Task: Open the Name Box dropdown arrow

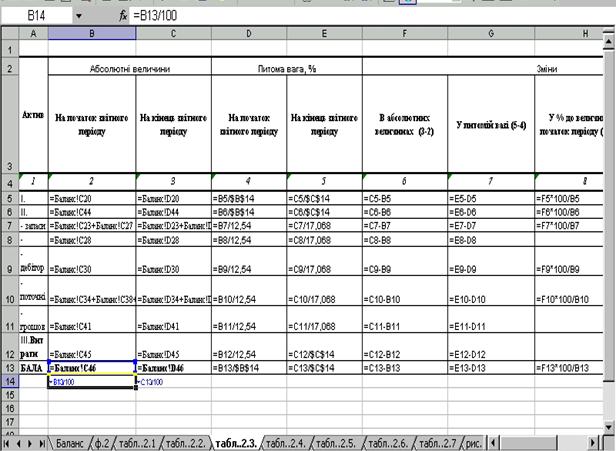Action: (78, 17)
